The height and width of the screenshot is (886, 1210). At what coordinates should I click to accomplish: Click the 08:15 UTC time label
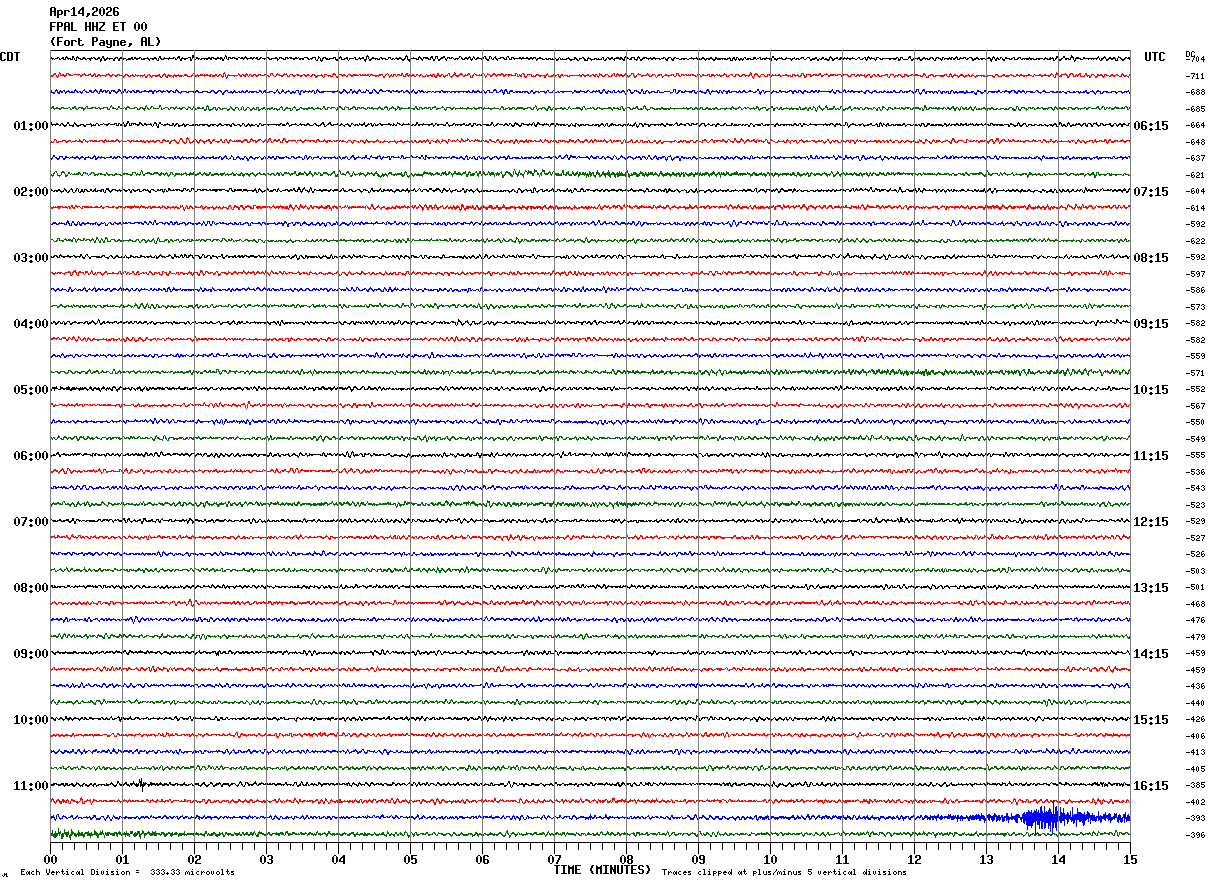[1151, 258]
